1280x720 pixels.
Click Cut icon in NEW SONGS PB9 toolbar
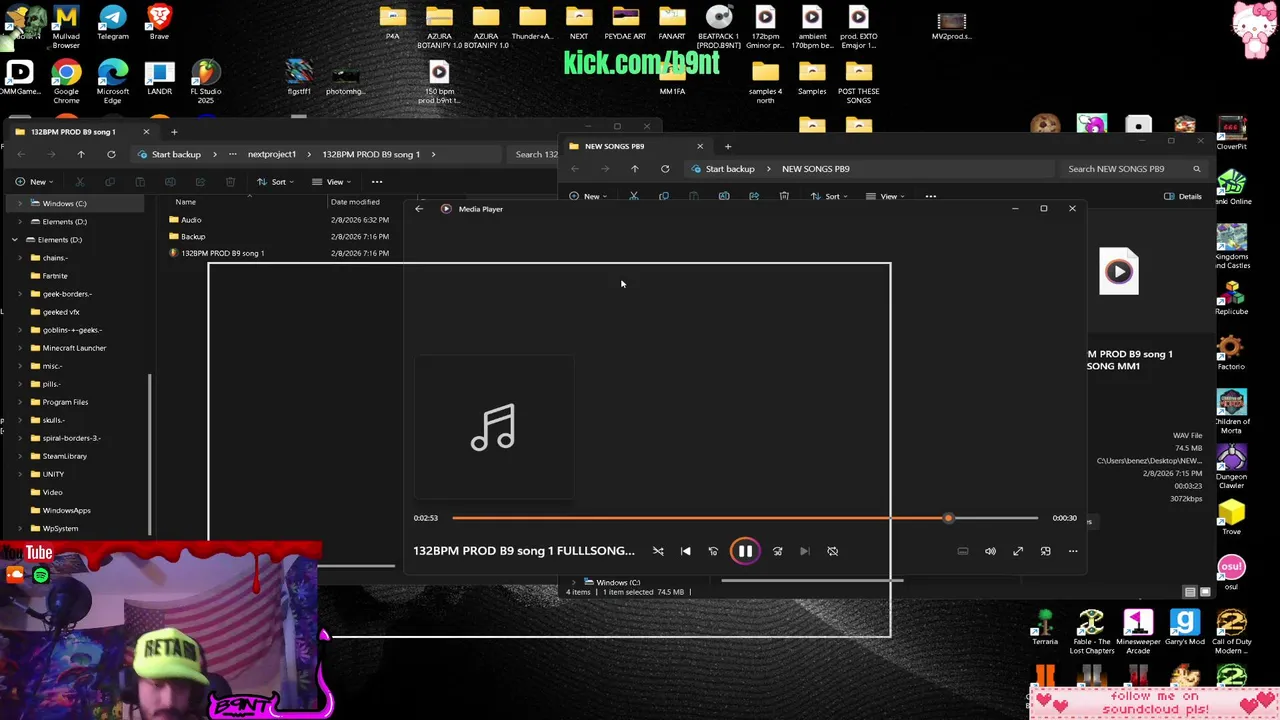634,196
